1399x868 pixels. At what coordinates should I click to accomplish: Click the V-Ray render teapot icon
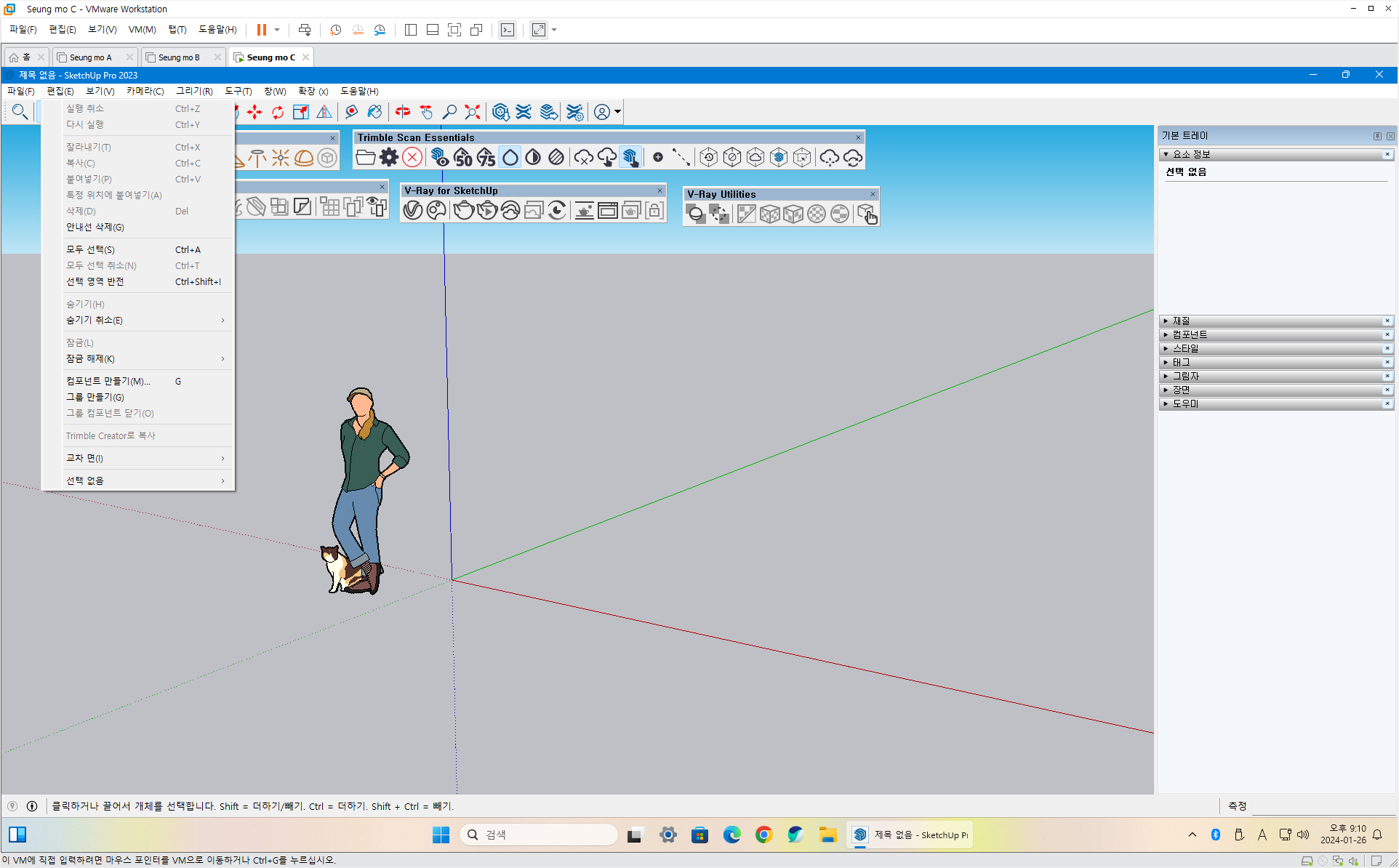[462, 211]
